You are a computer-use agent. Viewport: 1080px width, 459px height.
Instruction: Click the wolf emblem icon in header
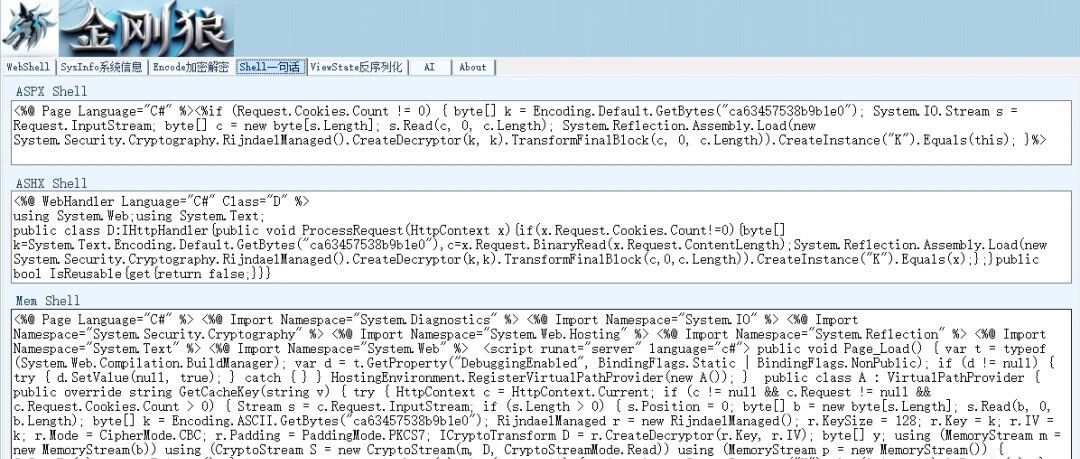click(x=29, y=29)
